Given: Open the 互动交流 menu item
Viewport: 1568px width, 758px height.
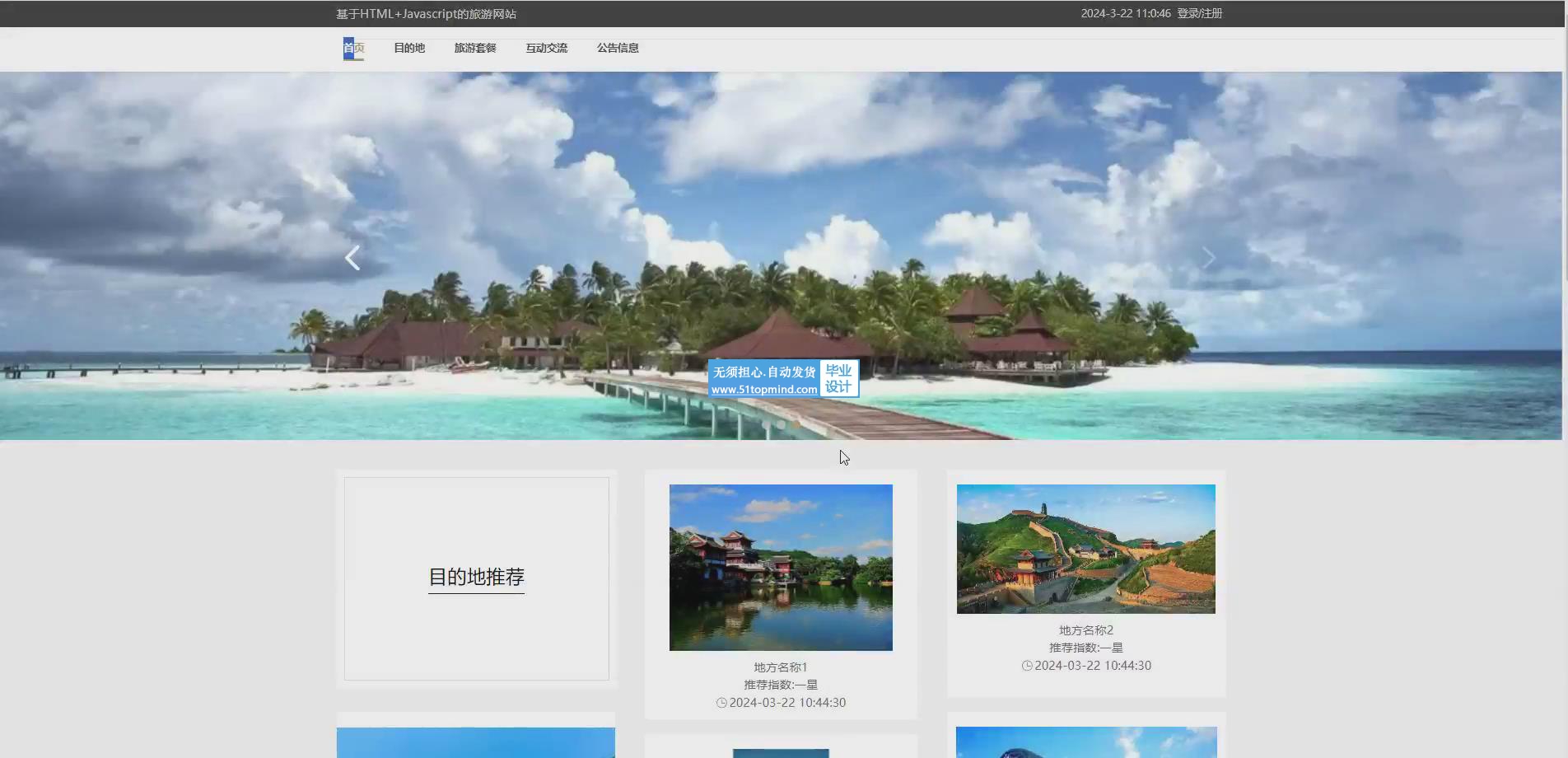Looking at the screenshot, I should click(547, 48).
